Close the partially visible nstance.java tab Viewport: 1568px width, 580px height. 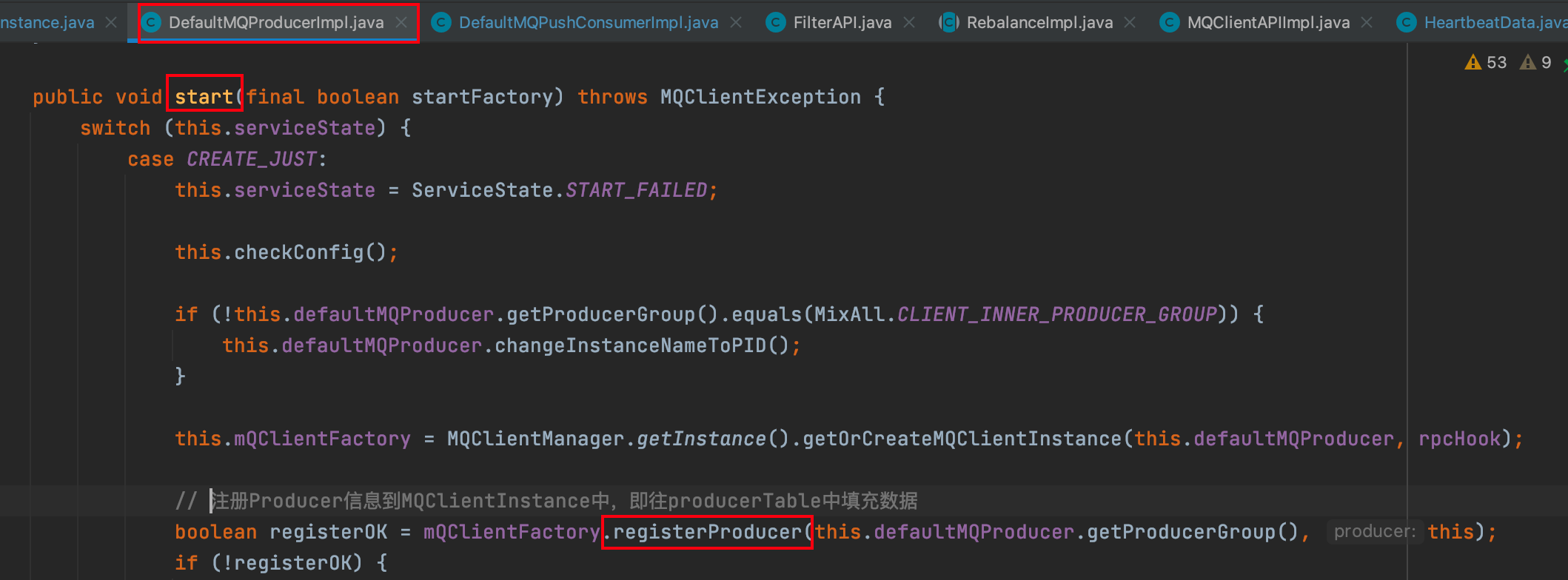[x=111, y=23]
